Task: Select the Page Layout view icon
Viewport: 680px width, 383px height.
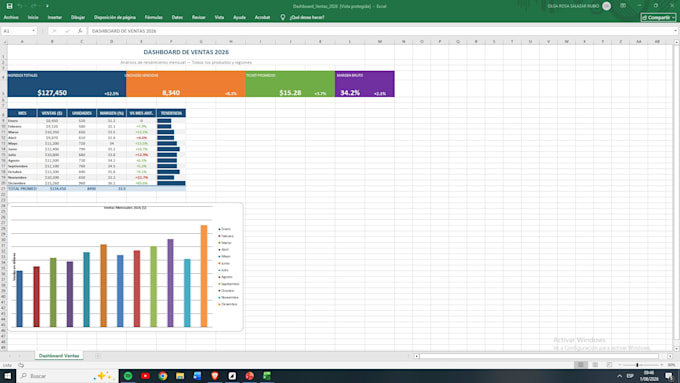Action: click(x=595, y=365)
